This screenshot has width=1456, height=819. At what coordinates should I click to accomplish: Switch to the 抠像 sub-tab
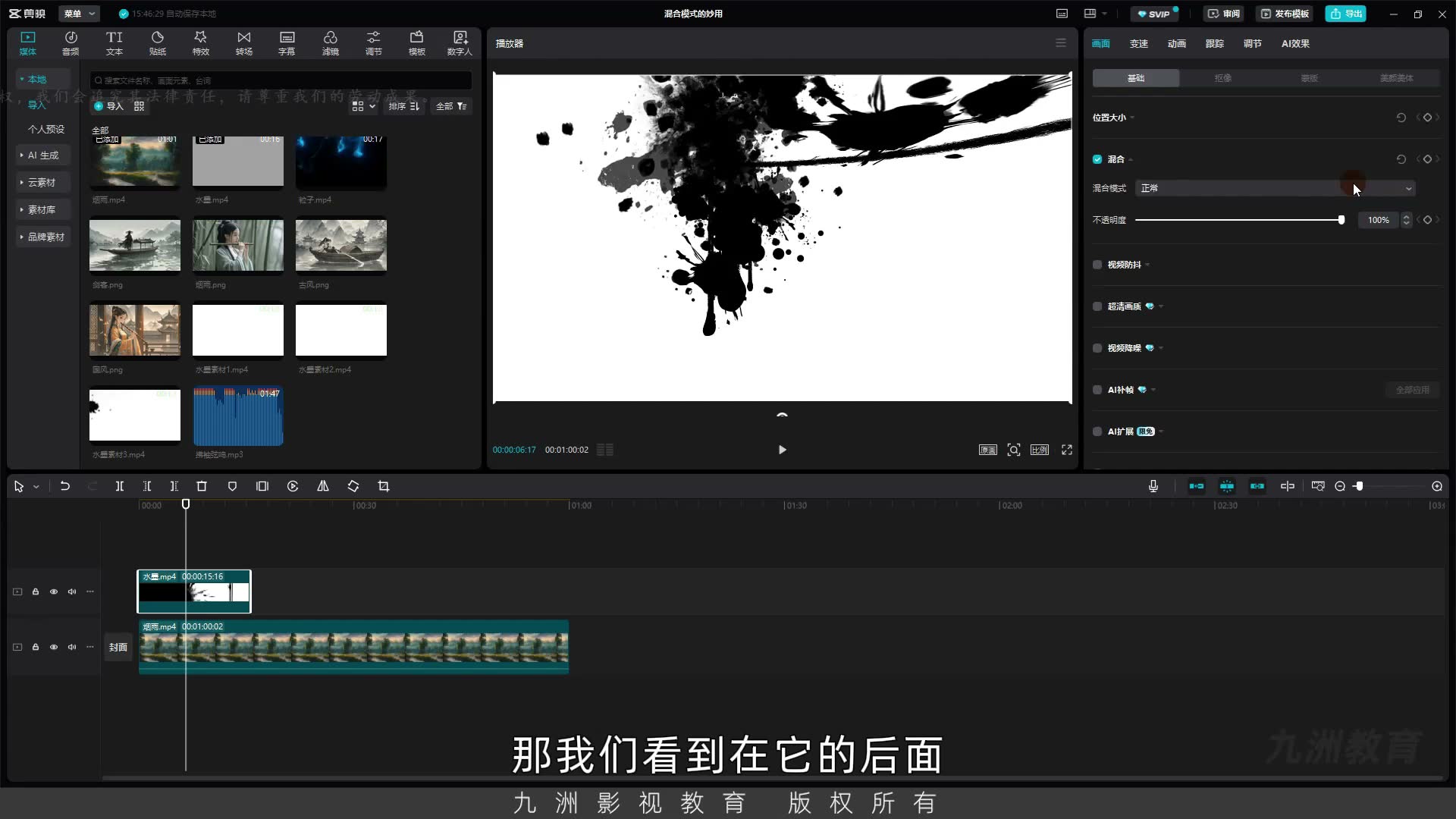[x=1222, y=78]
